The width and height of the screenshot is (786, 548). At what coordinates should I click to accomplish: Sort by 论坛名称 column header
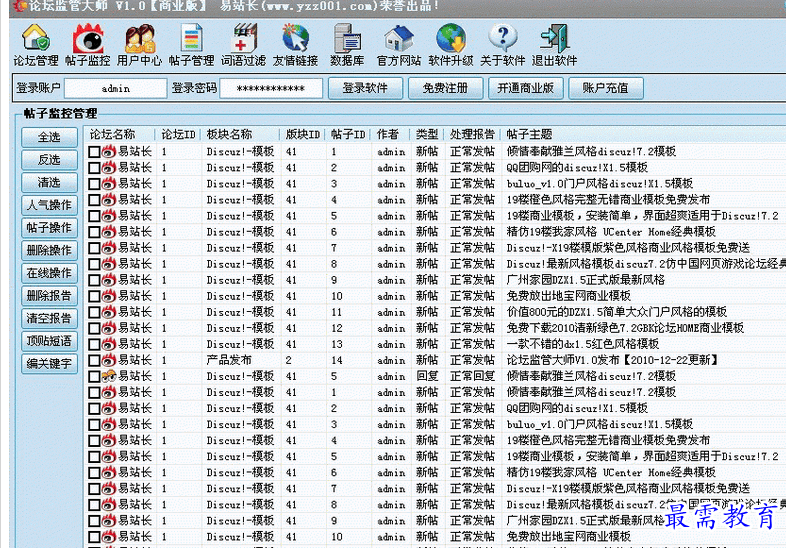click(119, 134)
